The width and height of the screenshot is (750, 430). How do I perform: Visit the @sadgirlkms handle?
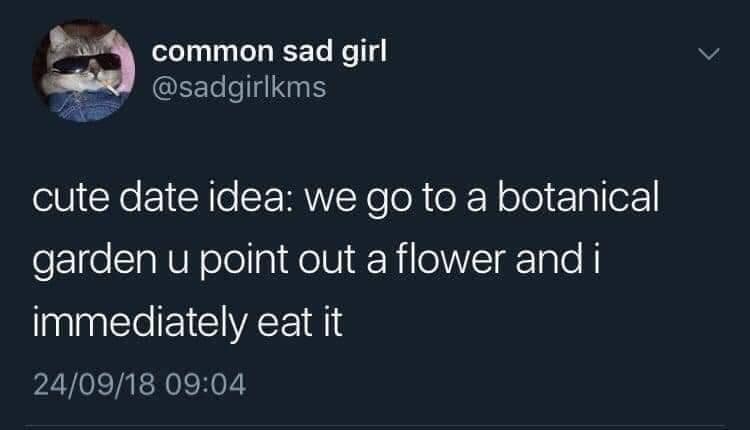click(x=238, y=89)
